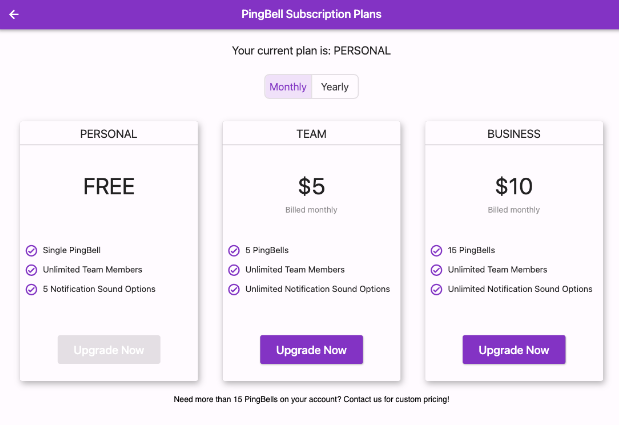Click the disabled Personal Upgrade Now button

[109, 350]
